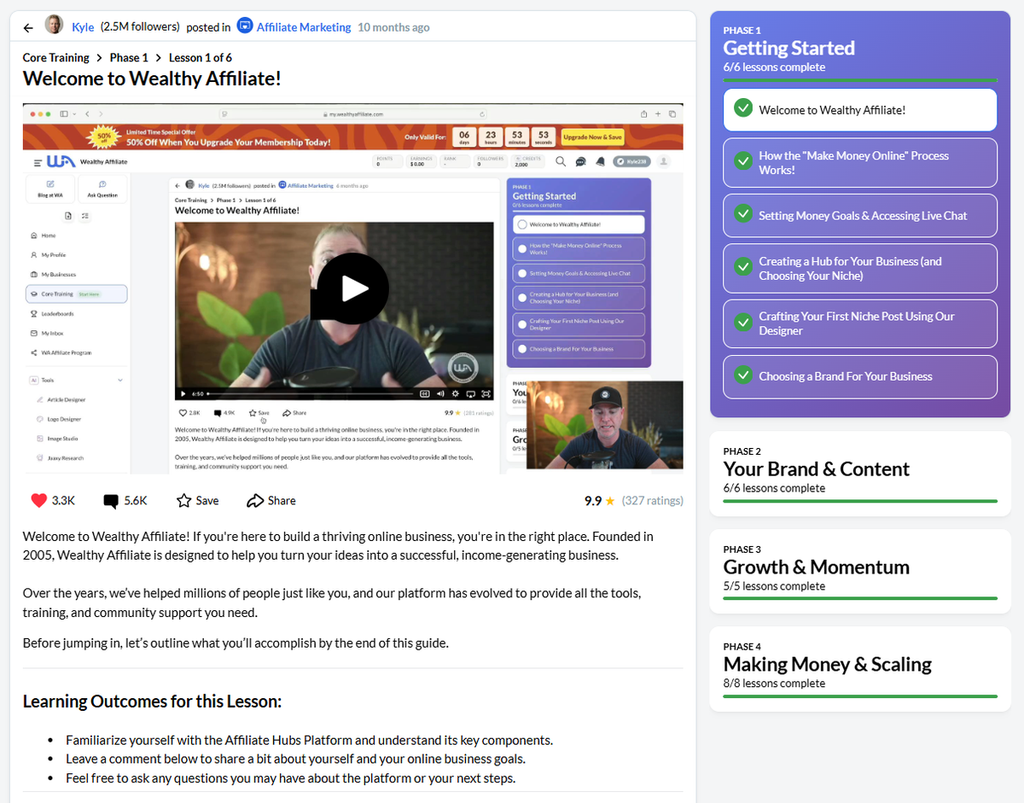Open the Affiliate Marketing category icon

click(245, 26)
